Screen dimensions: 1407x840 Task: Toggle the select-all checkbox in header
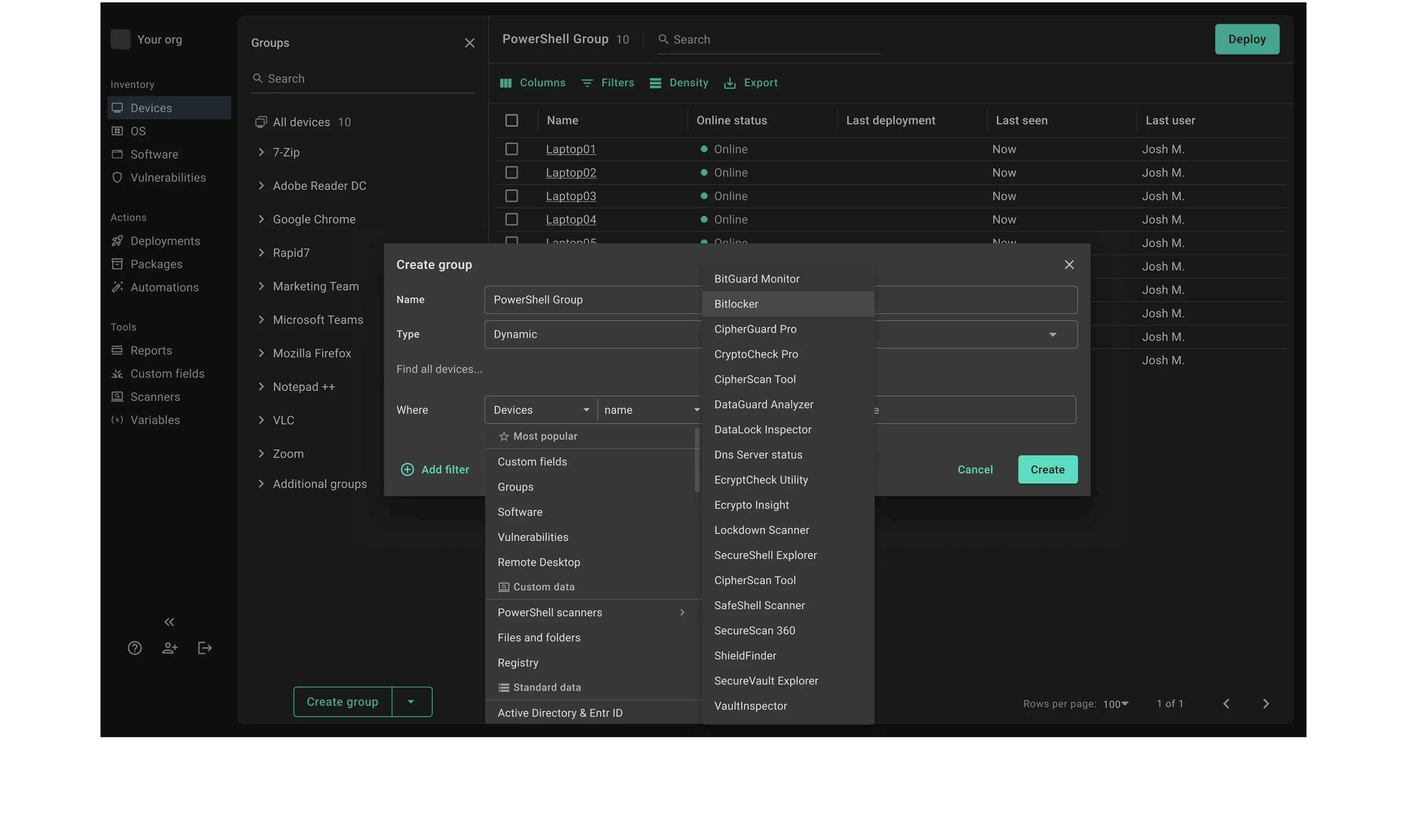click(512, 121)
